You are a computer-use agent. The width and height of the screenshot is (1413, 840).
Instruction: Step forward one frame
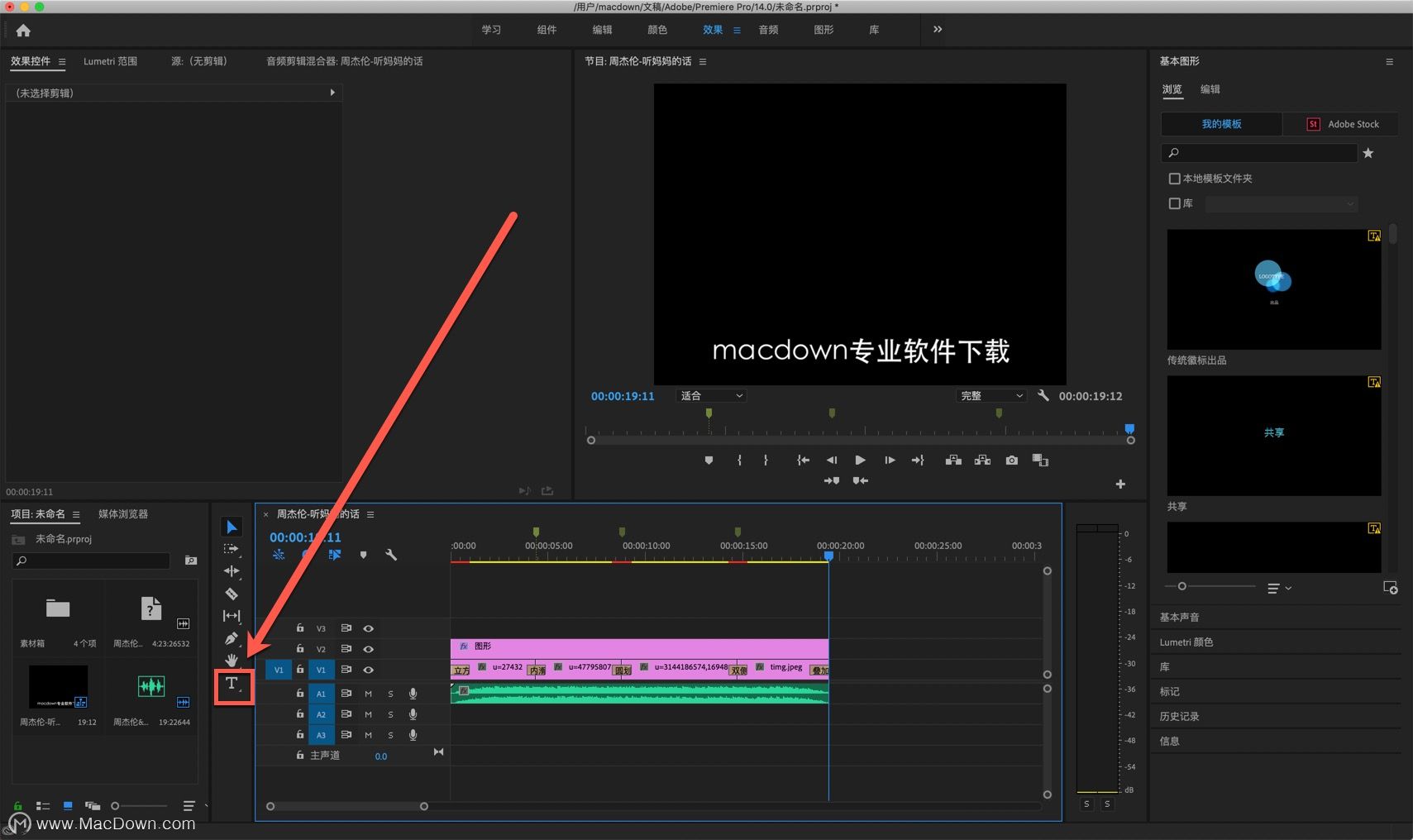890,461
